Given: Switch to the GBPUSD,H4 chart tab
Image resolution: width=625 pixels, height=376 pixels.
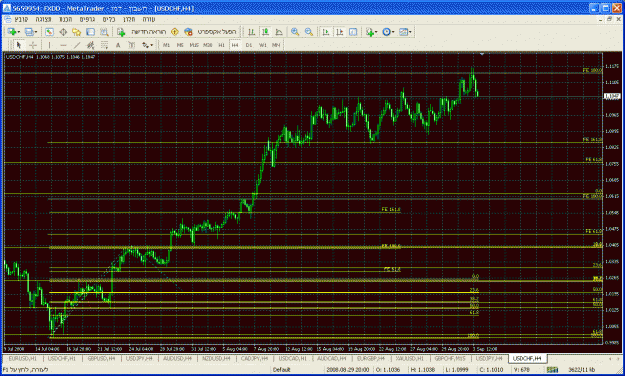Looking at the screenshot, I should (x=101, y=358).
